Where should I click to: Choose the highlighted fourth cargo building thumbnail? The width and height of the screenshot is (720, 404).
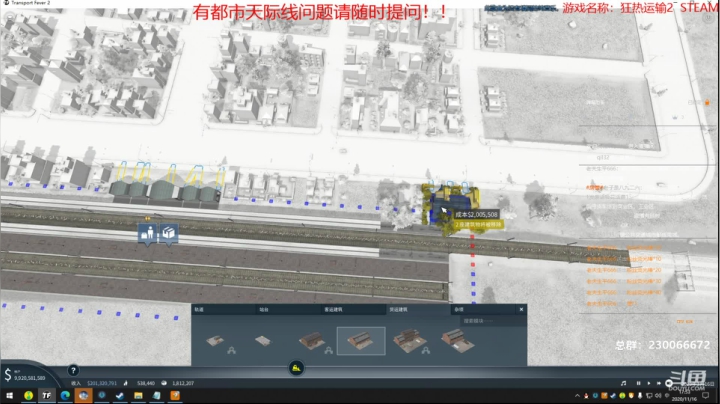361,341
